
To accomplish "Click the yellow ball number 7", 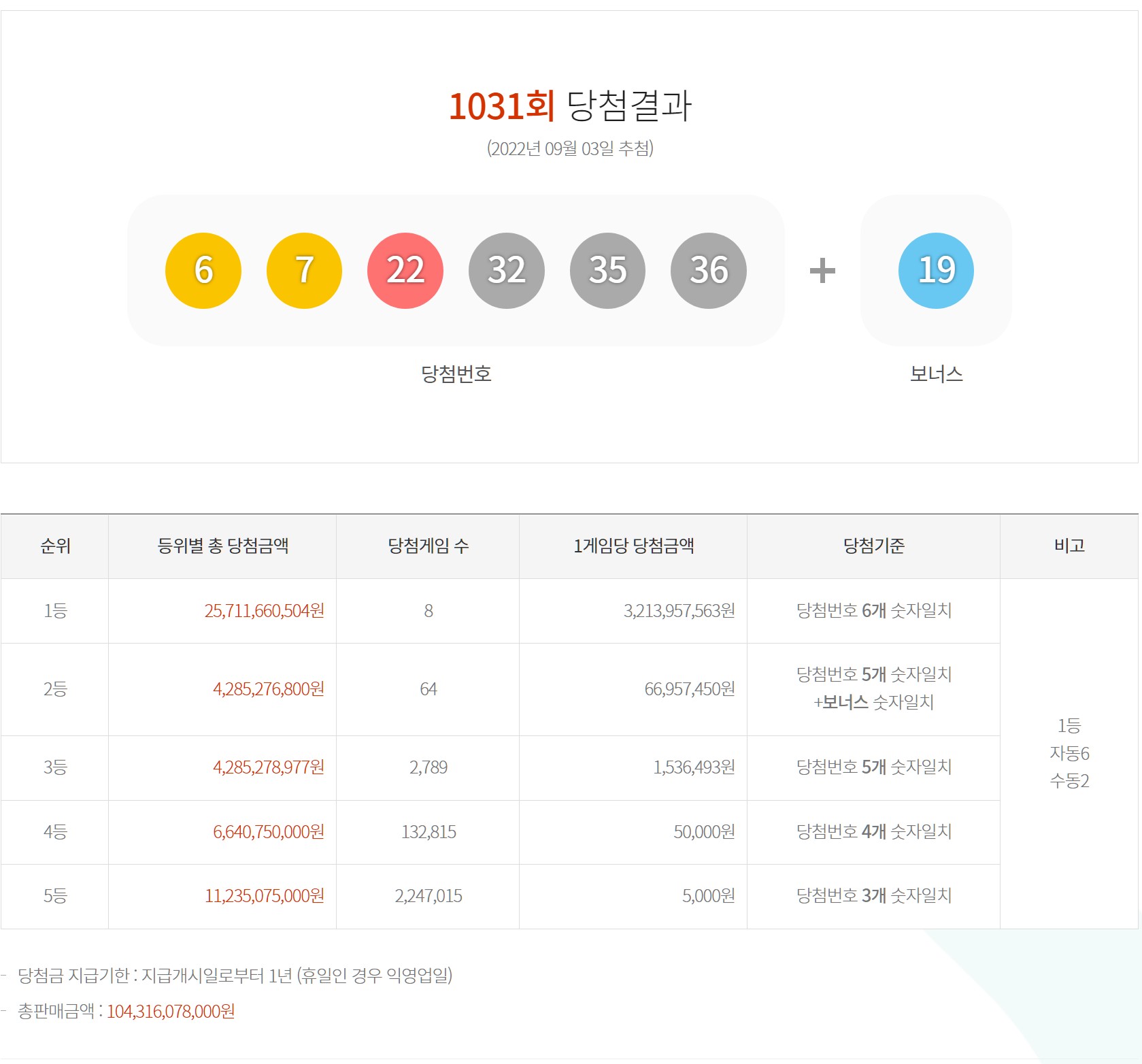I will (304, 271).
